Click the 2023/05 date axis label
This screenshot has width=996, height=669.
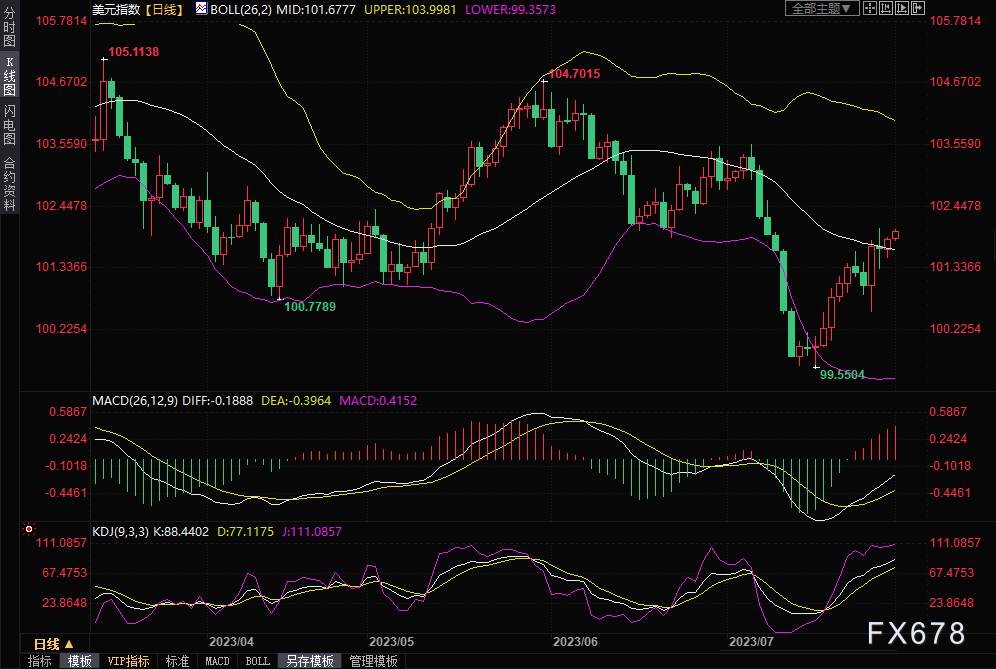pyautogui.click(x=391, y=642)
